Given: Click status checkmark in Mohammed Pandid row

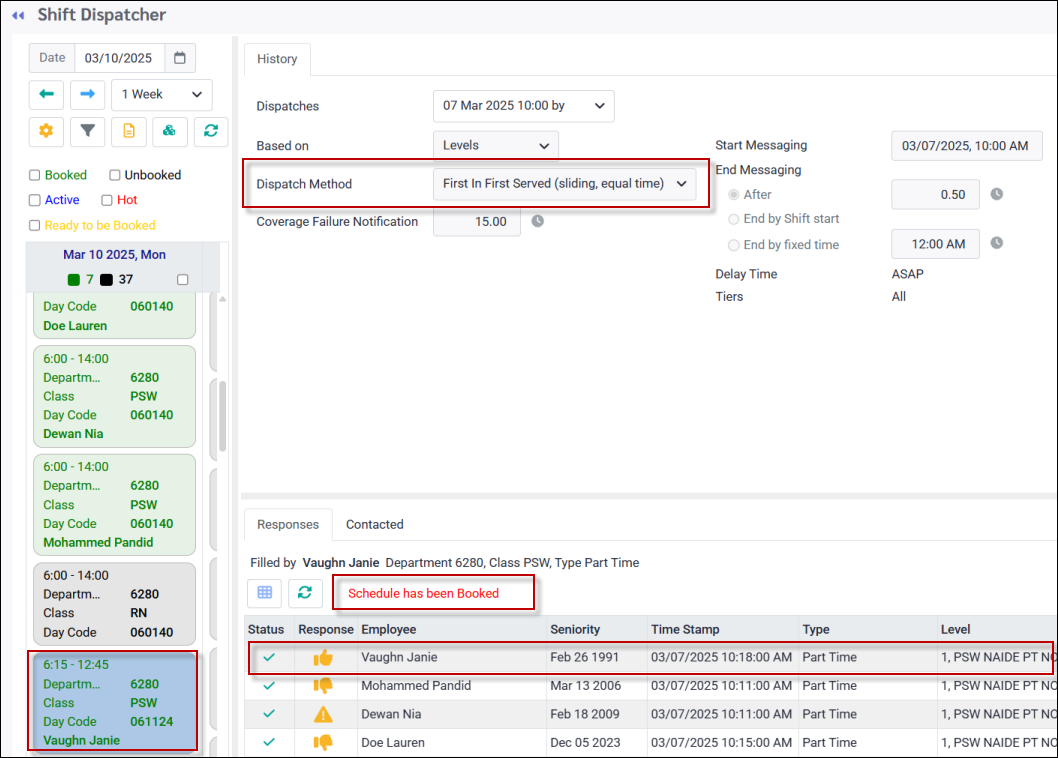Looking at the screenshot, I should pos(269,685).
